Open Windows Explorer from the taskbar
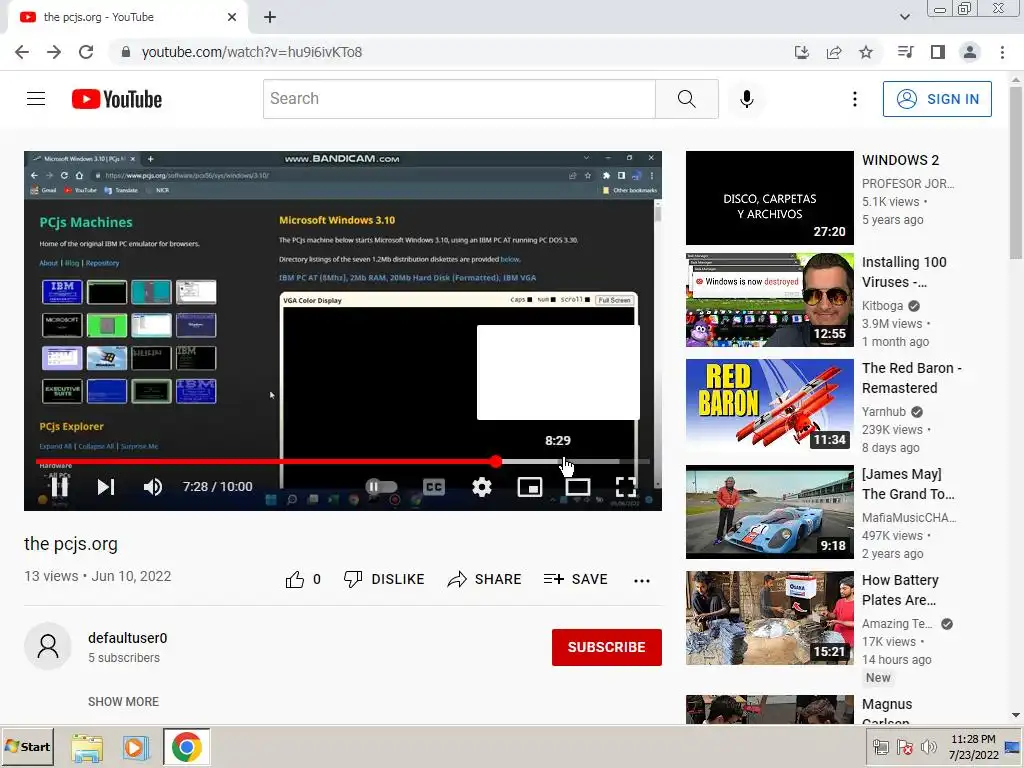The height and width of the screenshot is (768, 1024). tap(87, 747)
